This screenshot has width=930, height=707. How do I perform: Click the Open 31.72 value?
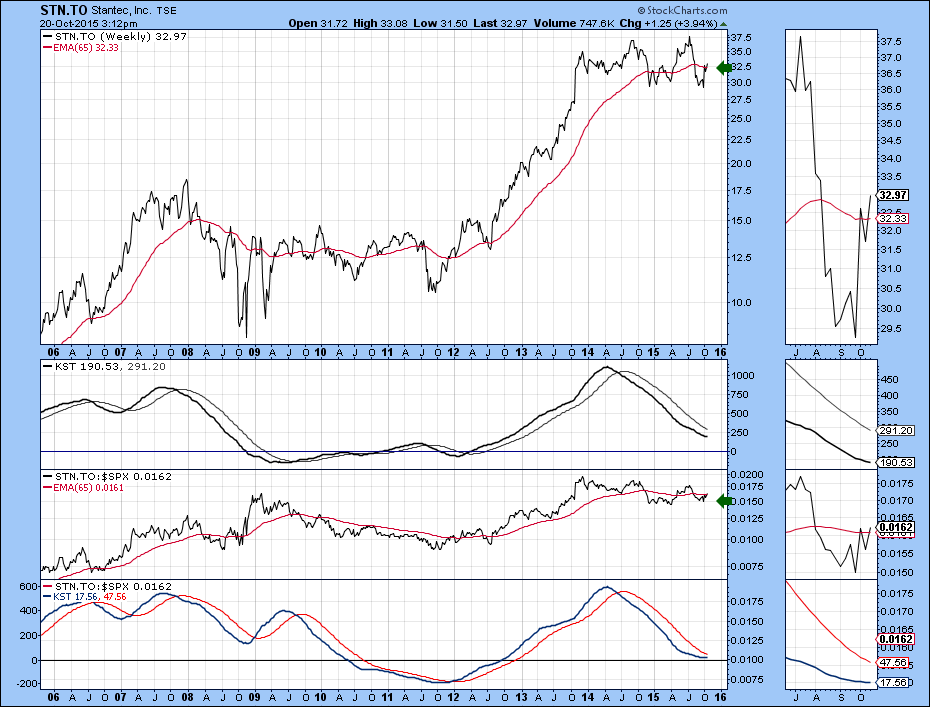tap(318, 23)
